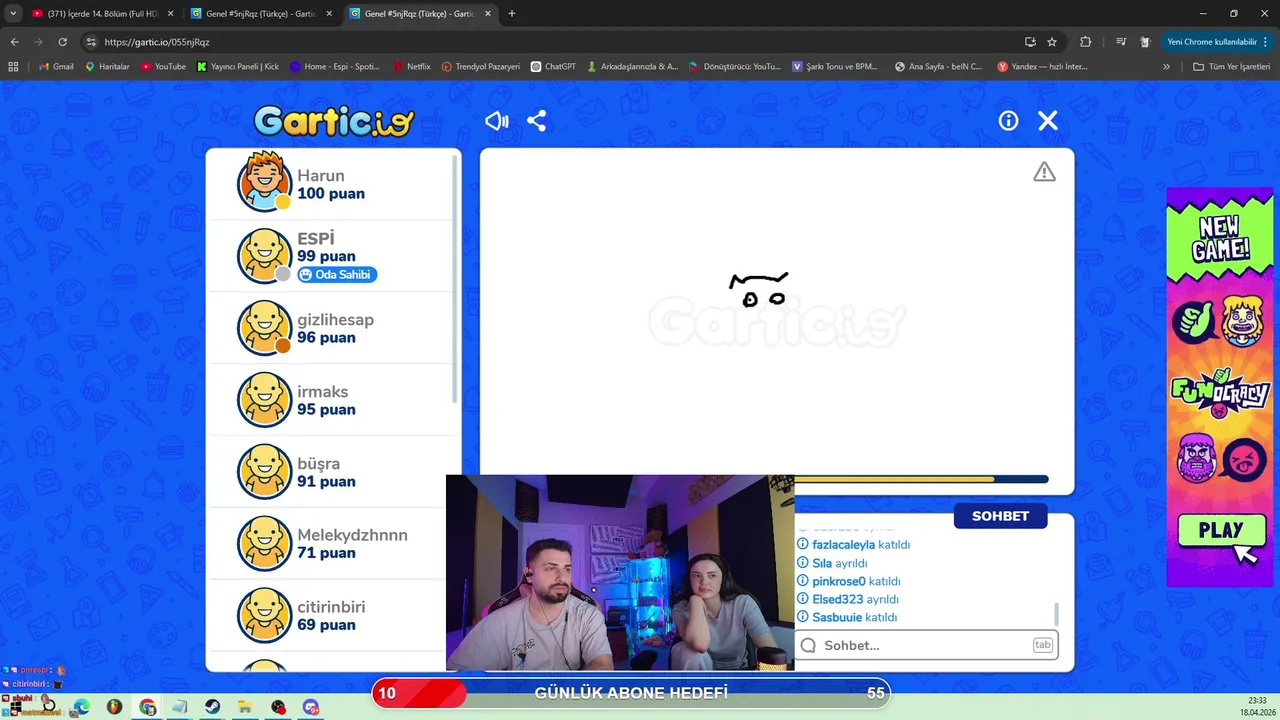Click the New Game ad banner title

click(x=1220, y=238)
